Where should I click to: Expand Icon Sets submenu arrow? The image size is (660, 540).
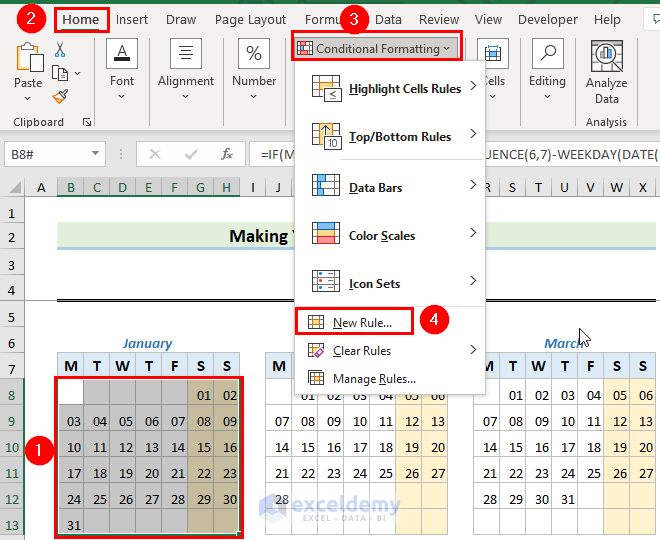[x=474, y=281]
